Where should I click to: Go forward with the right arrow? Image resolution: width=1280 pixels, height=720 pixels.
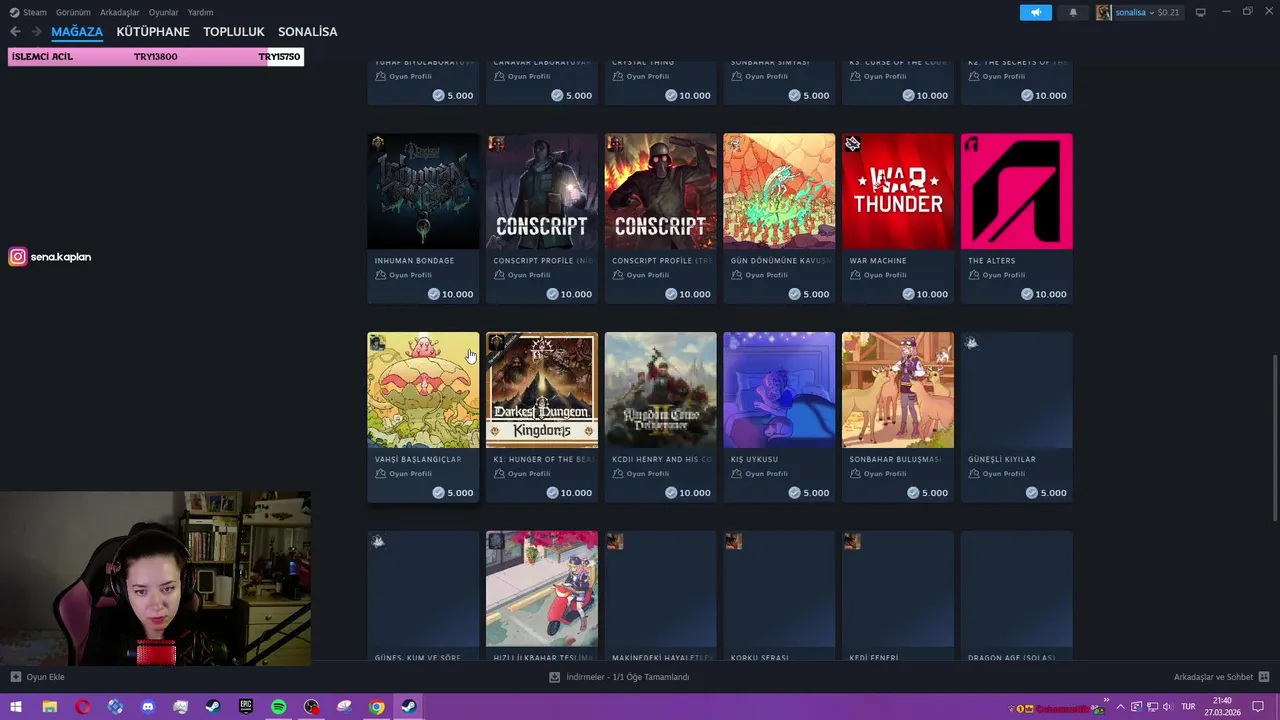[x=36, y=32]
